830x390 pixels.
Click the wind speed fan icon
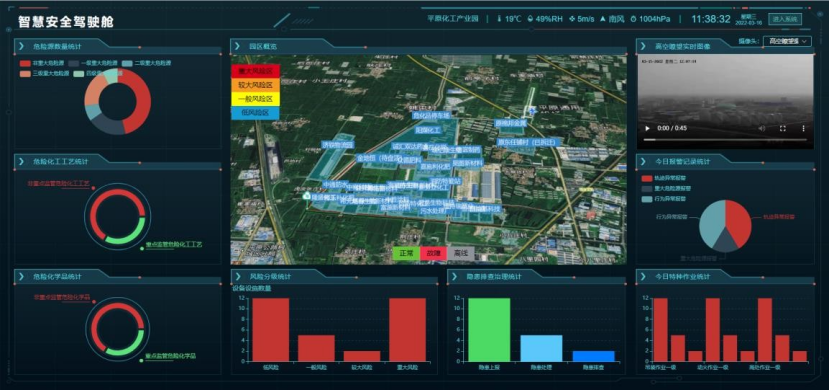(572, 19)
